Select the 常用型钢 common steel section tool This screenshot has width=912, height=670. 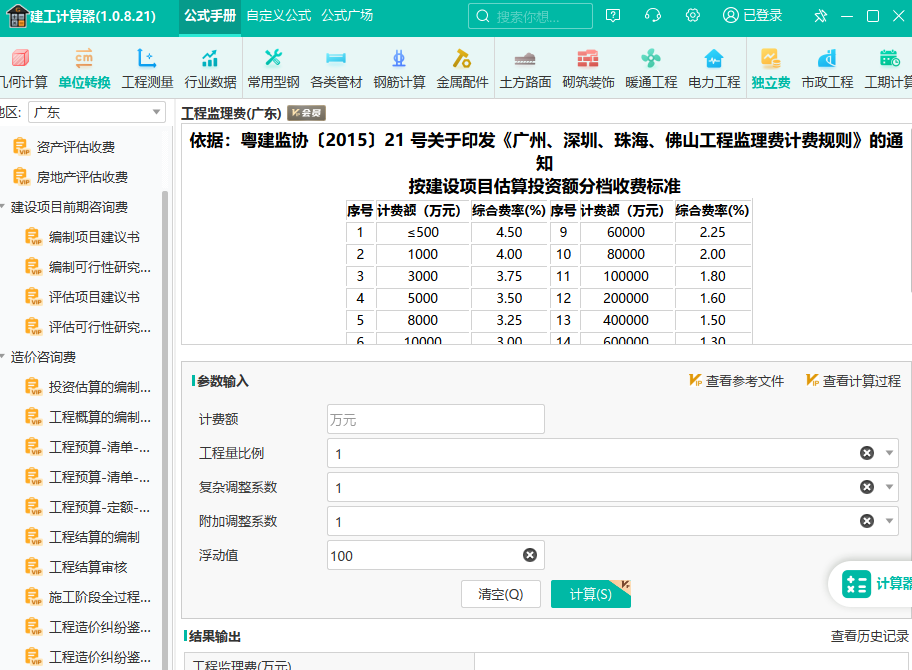click(273, 69)
